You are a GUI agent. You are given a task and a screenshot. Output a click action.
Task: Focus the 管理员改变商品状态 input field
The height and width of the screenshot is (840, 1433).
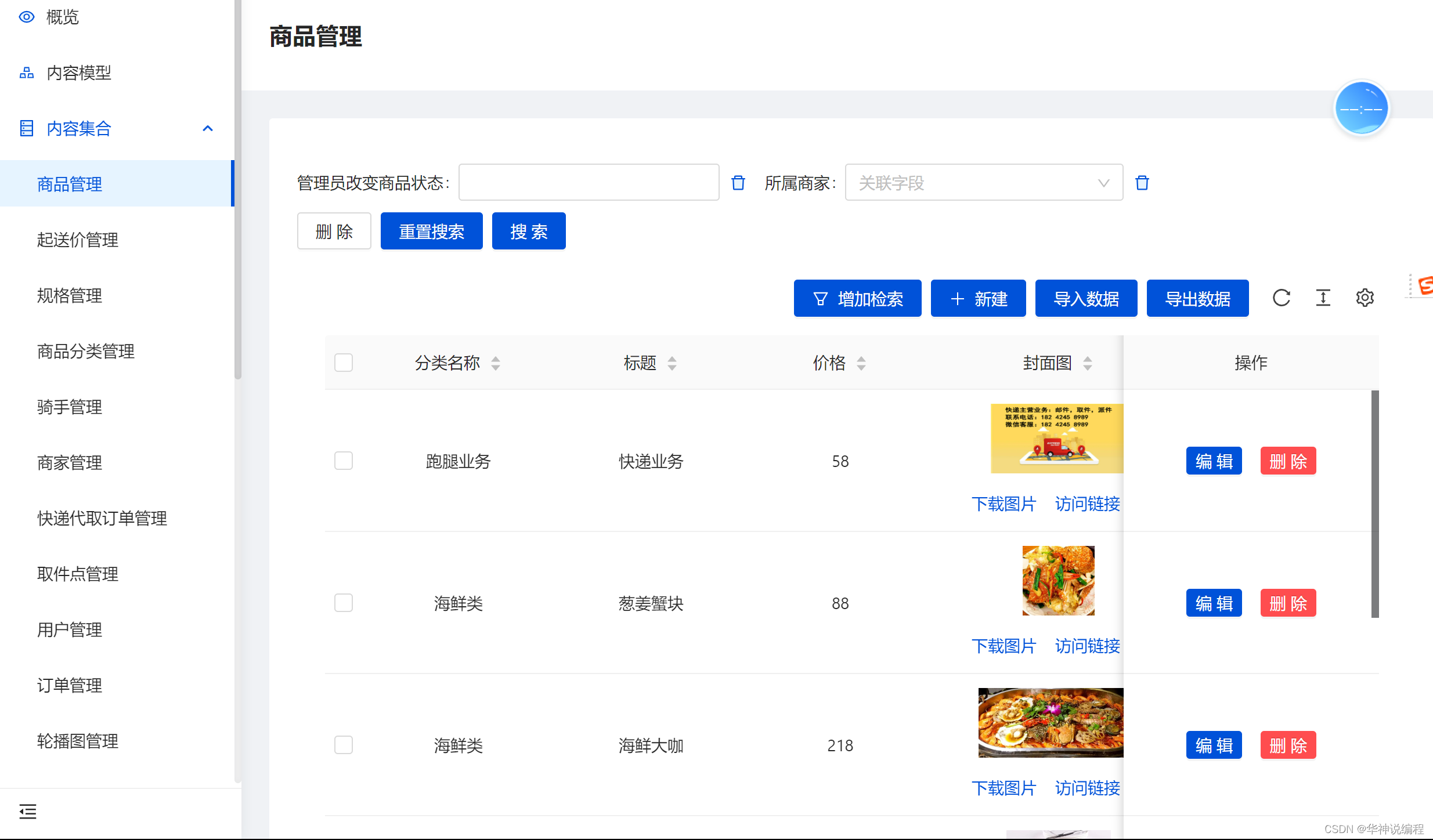(x=589, y=183)
